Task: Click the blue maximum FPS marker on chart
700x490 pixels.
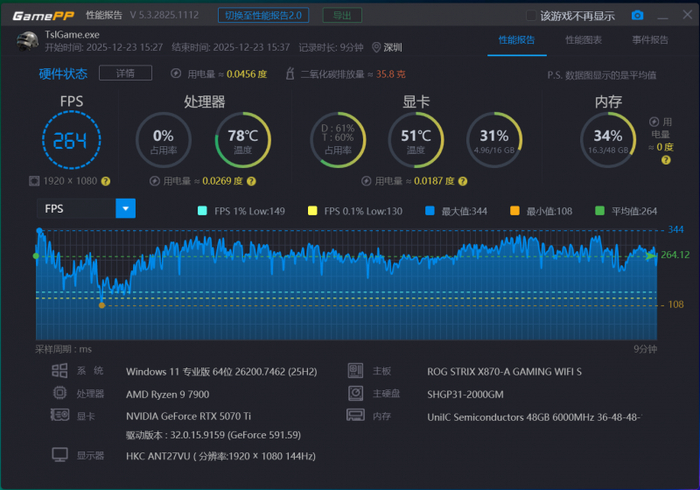Action: coord(39,230)
